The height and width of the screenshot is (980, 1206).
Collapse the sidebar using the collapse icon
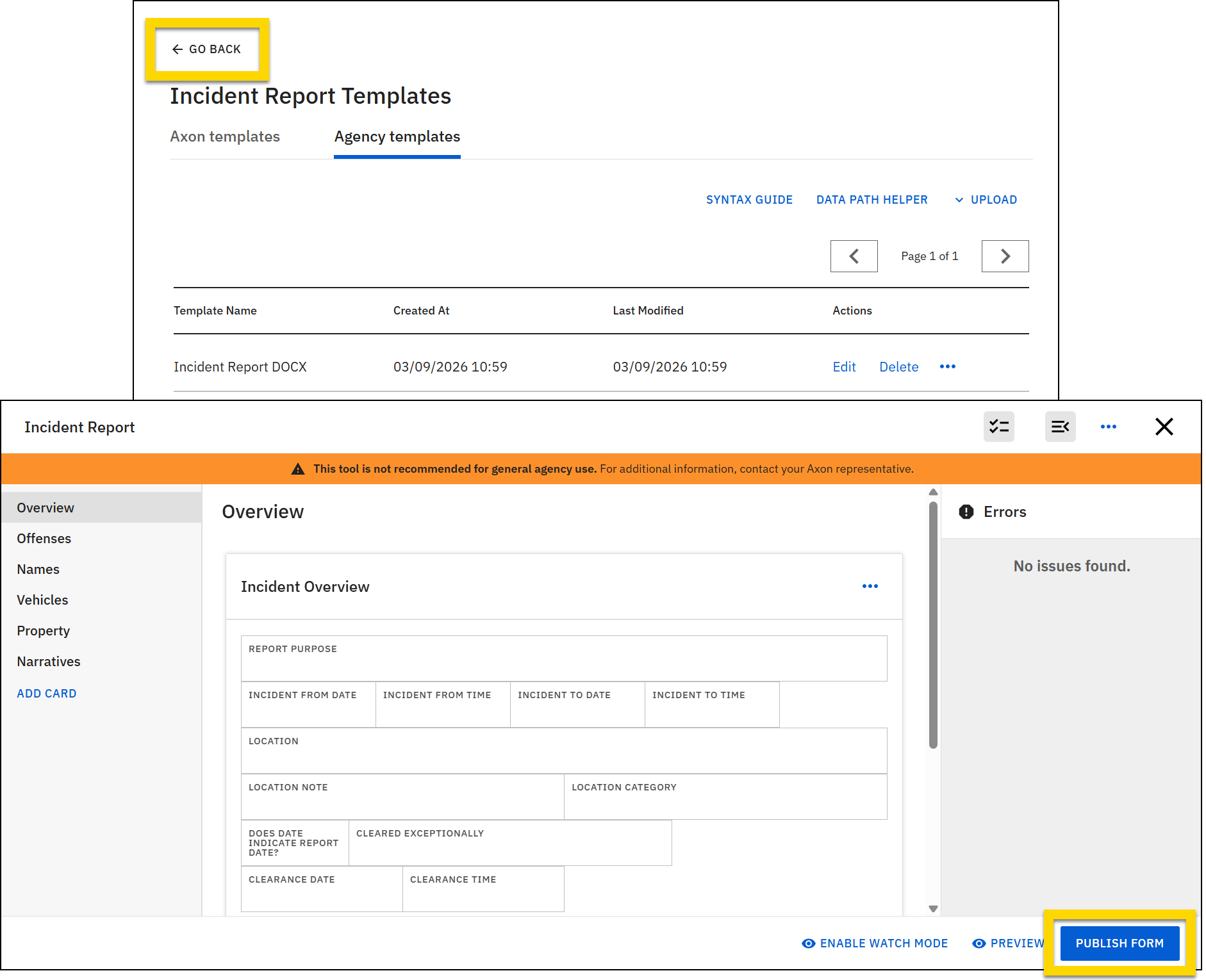1061,427
